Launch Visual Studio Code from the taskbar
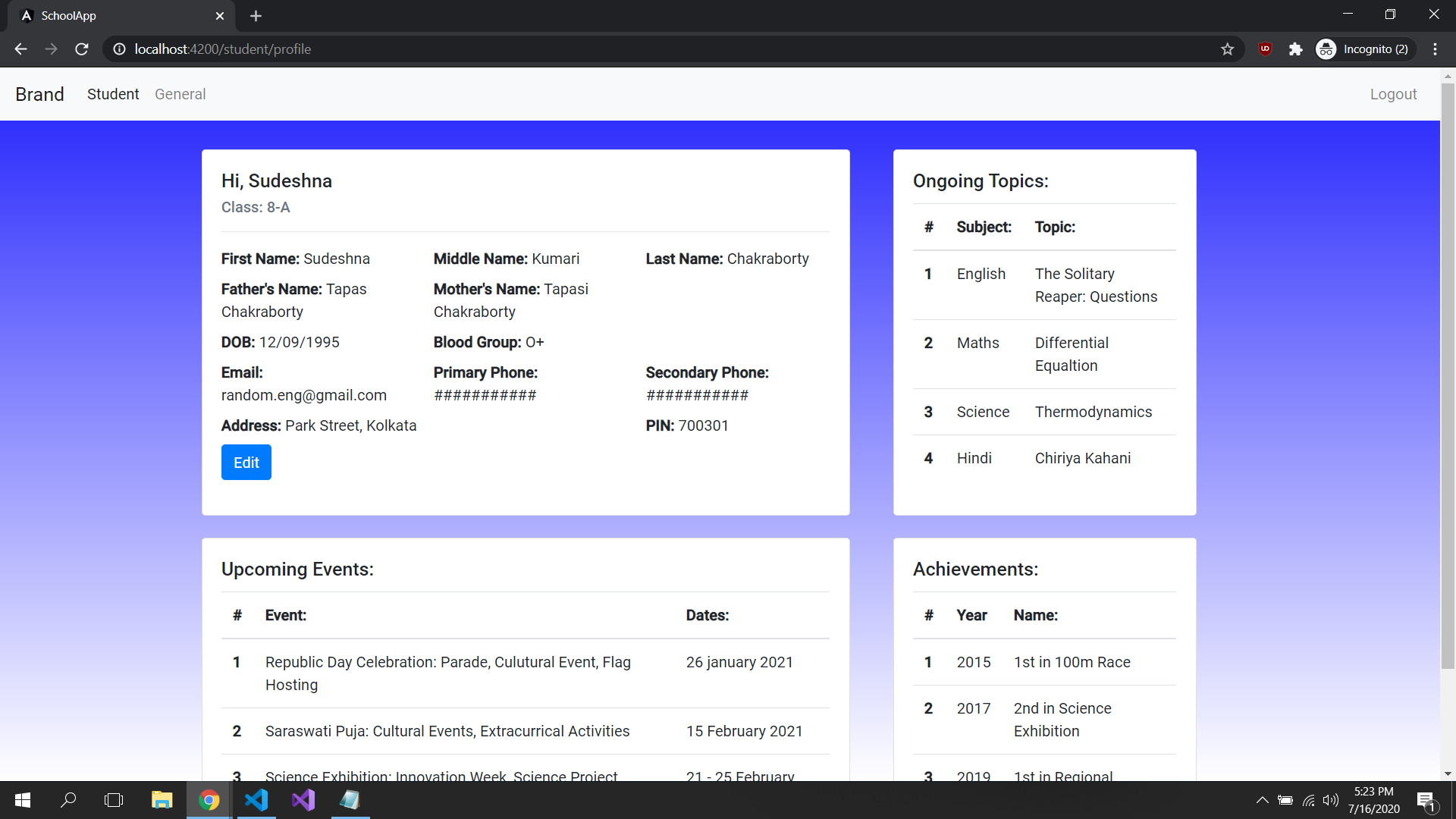 pos(256,799)
